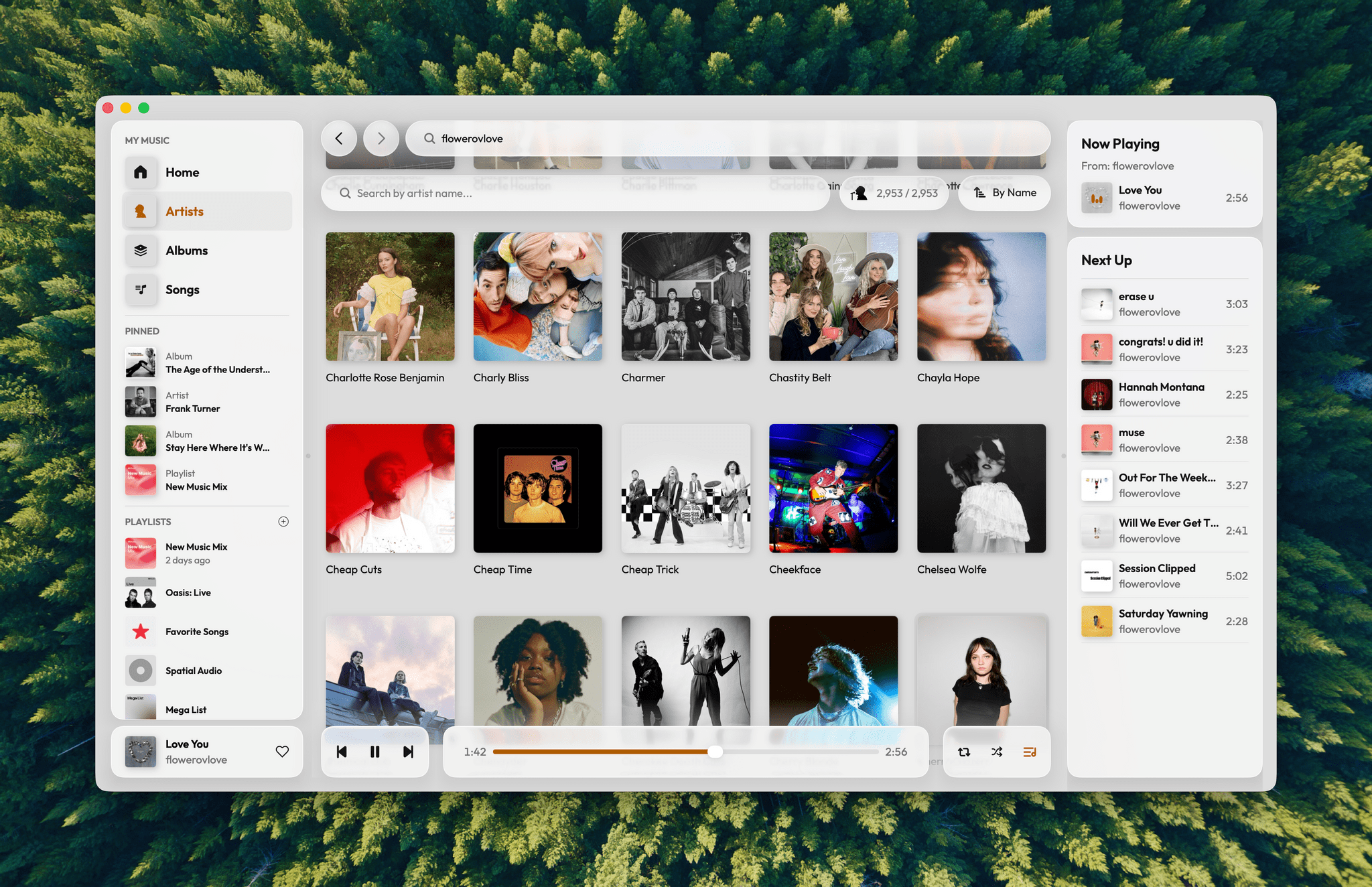Seek on the song progress slider
Viewport: 1372px width, 887px height.
coord(685,752)
